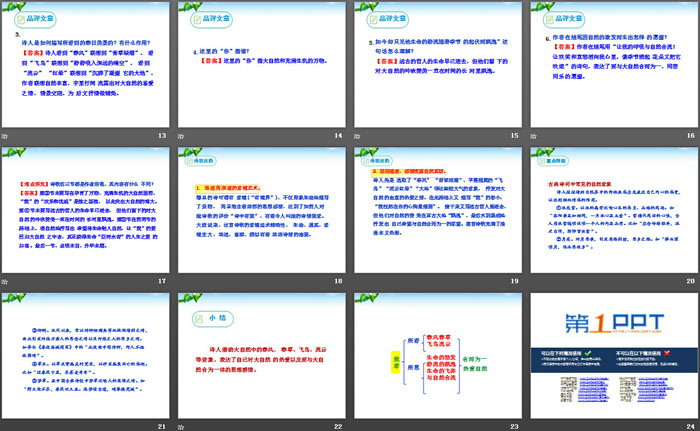
Task: Select slide 20 thumbnail with red title text
Action: pos(614,210)
